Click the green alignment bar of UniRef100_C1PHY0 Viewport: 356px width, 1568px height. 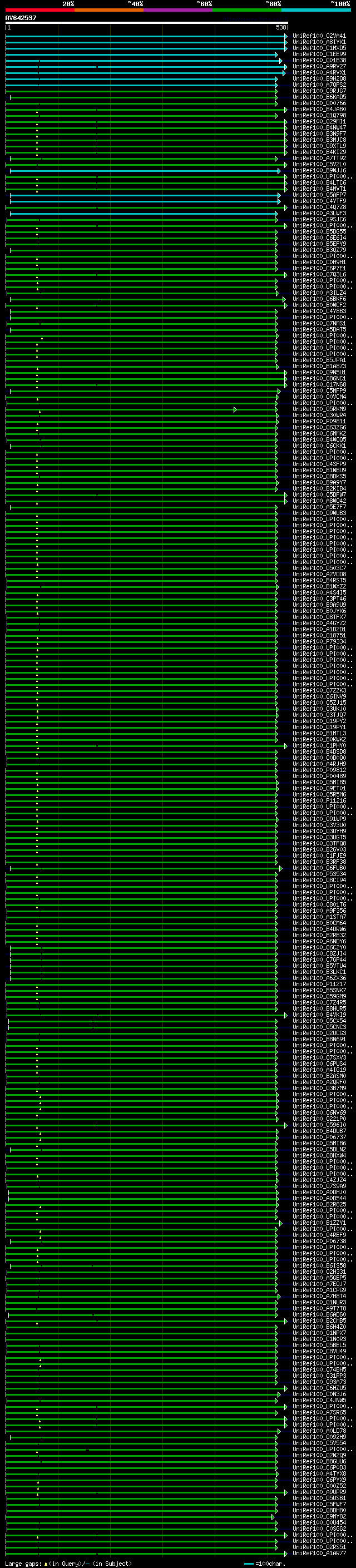point(146,746)
